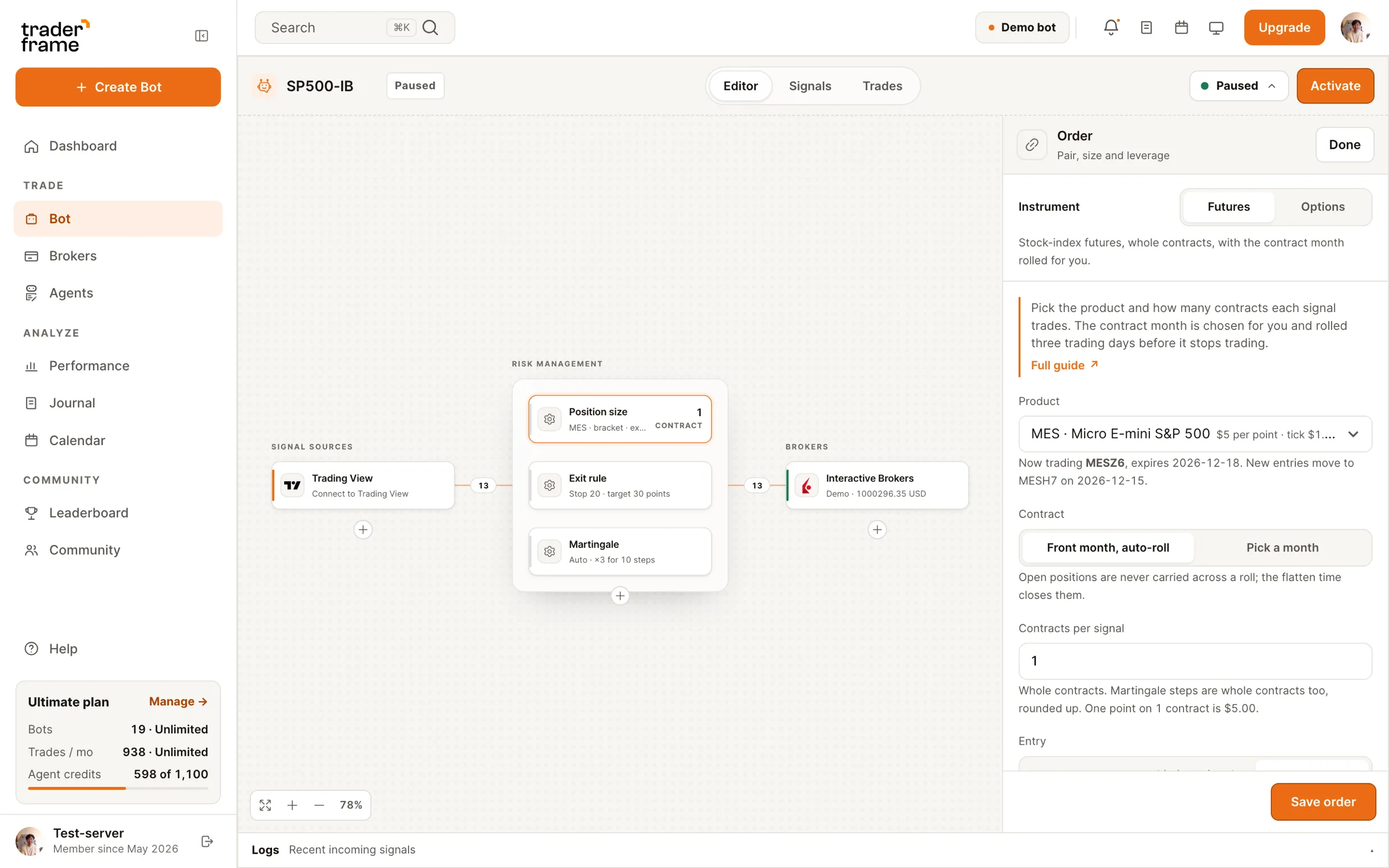1389x868 pixels.
Task: Zoom out the canvas with minus icon
Action: tap(319, 805)
